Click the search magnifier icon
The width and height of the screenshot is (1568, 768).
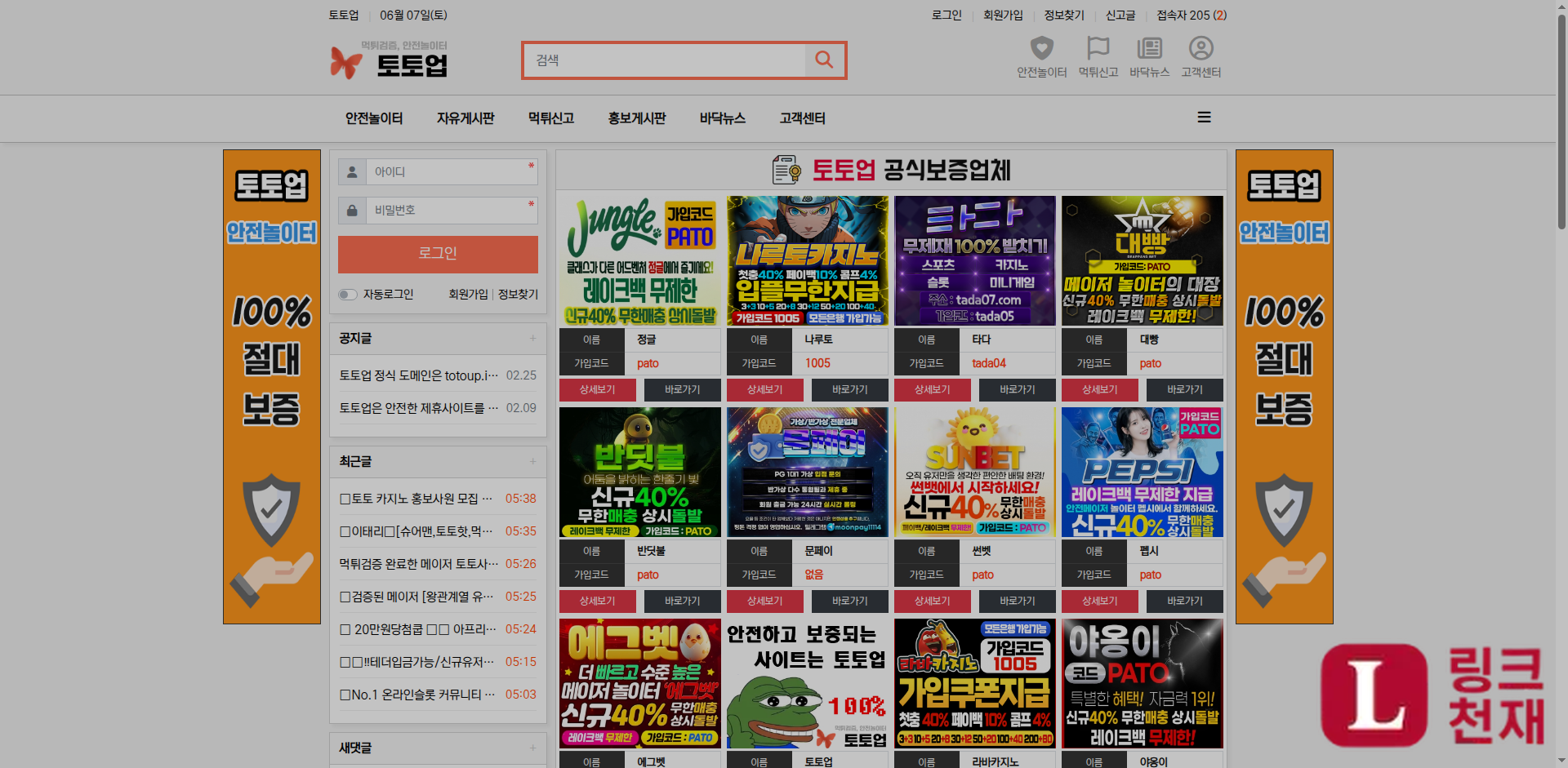coord(824,60)
